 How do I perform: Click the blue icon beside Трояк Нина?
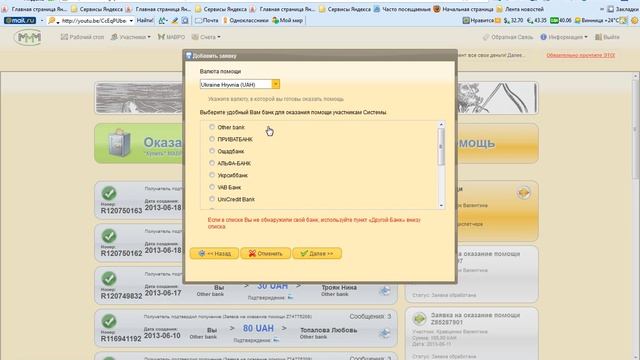point(384,291)
